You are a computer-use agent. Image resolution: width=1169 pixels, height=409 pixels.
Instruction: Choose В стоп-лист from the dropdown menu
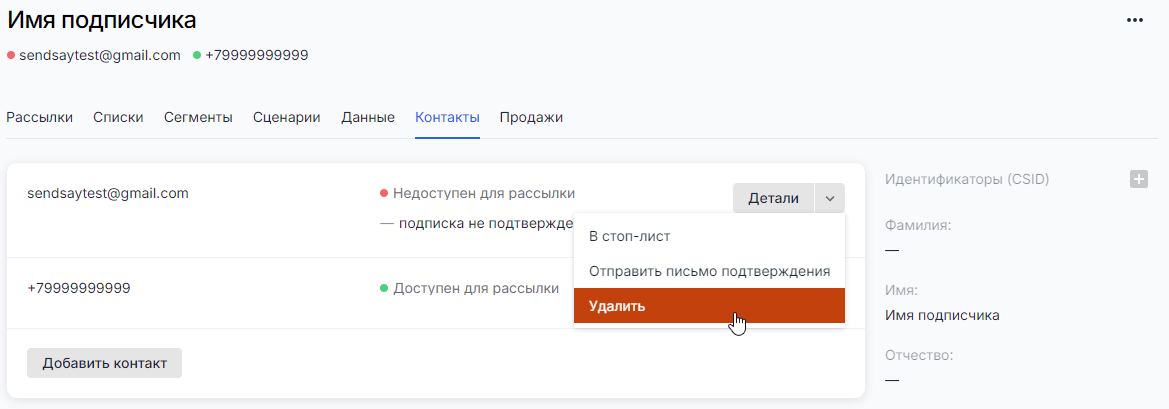pos(629,237)
